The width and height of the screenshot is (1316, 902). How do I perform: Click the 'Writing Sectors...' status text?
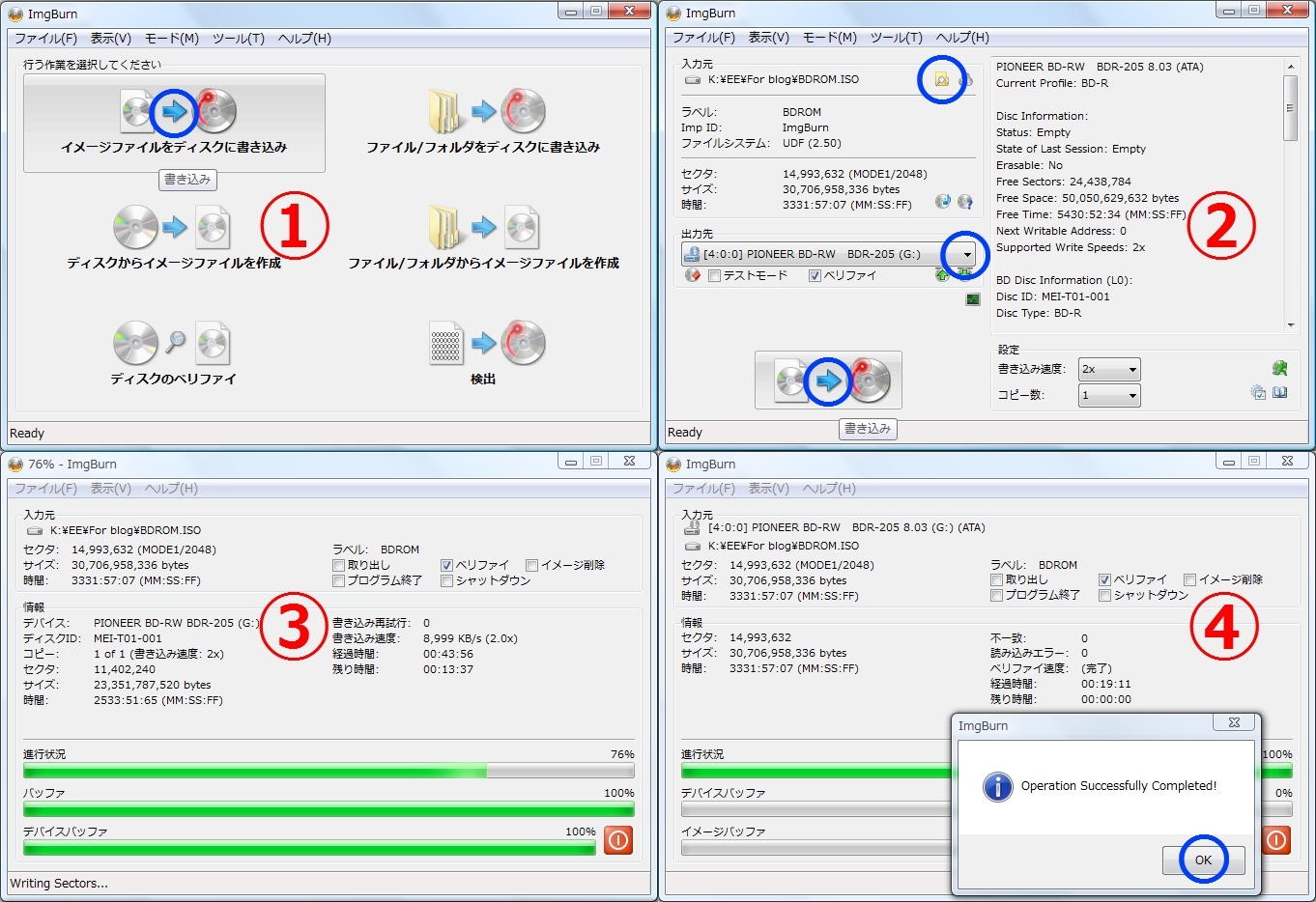59,884
